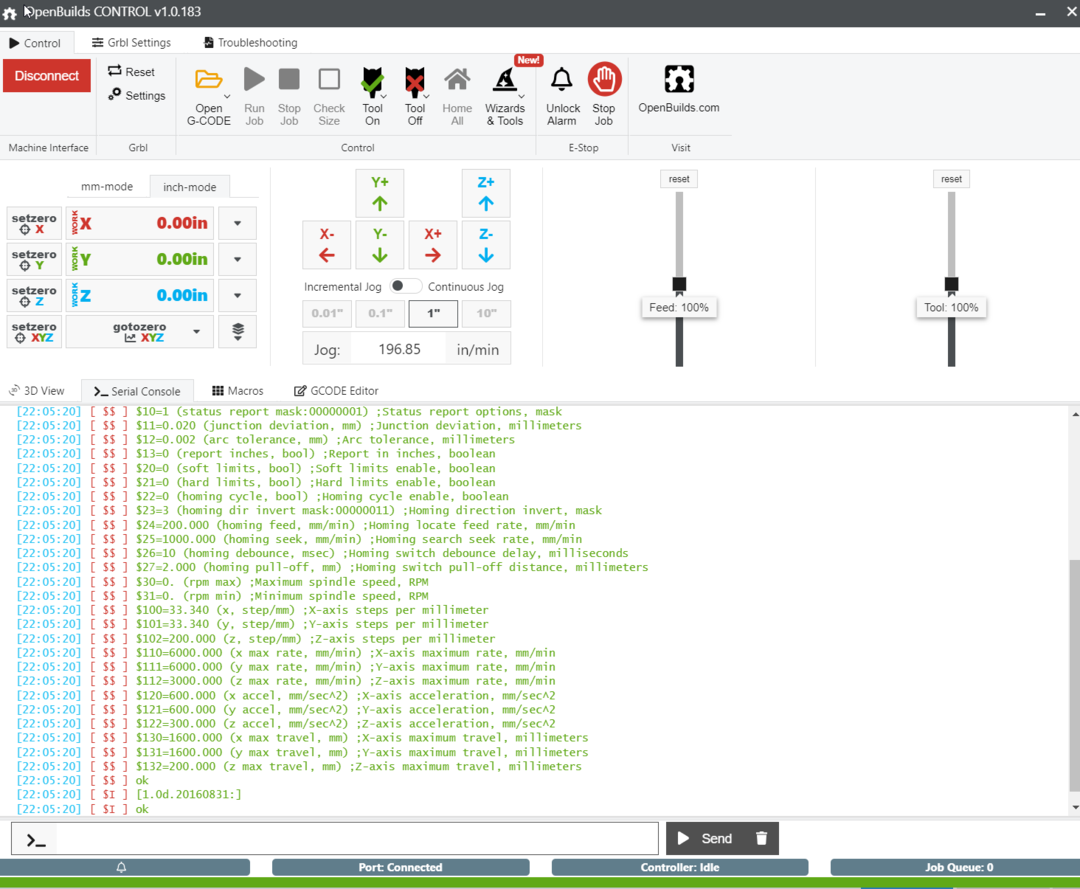
Task: Open the gotozero XYZ dropdown
Action: (x=196, y=331)
